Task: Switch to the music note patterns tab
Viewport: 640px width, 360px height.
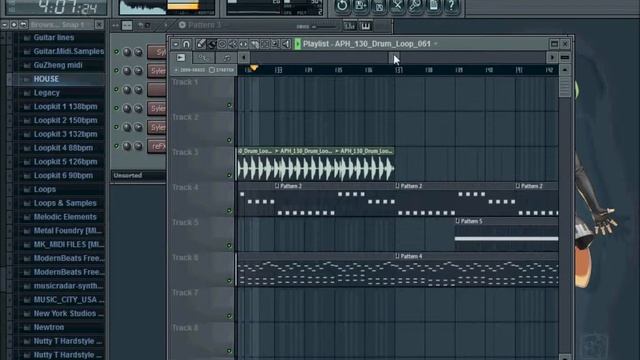Action: click(x=226, y=58)
